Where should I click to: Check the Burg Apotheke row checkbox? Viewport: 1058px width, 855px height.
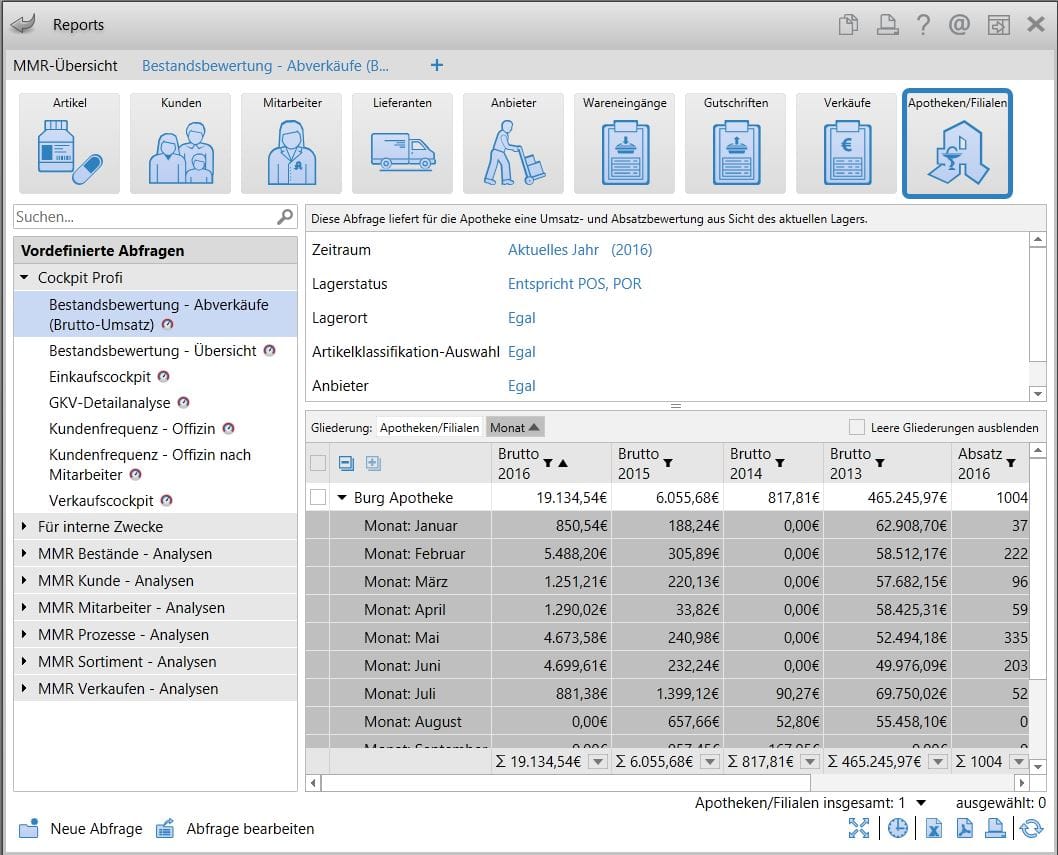pos(318,497)
